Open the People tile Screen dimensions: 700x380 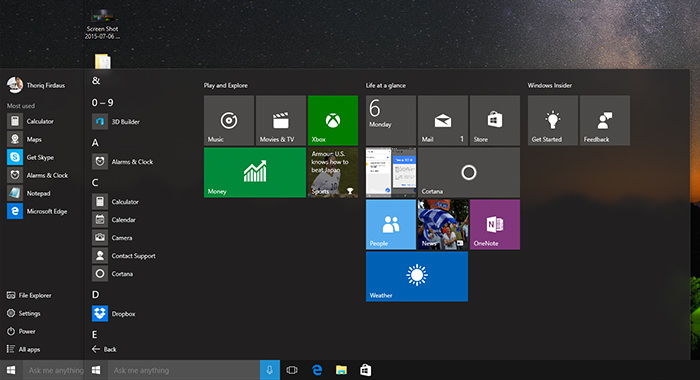pos(391,225)
